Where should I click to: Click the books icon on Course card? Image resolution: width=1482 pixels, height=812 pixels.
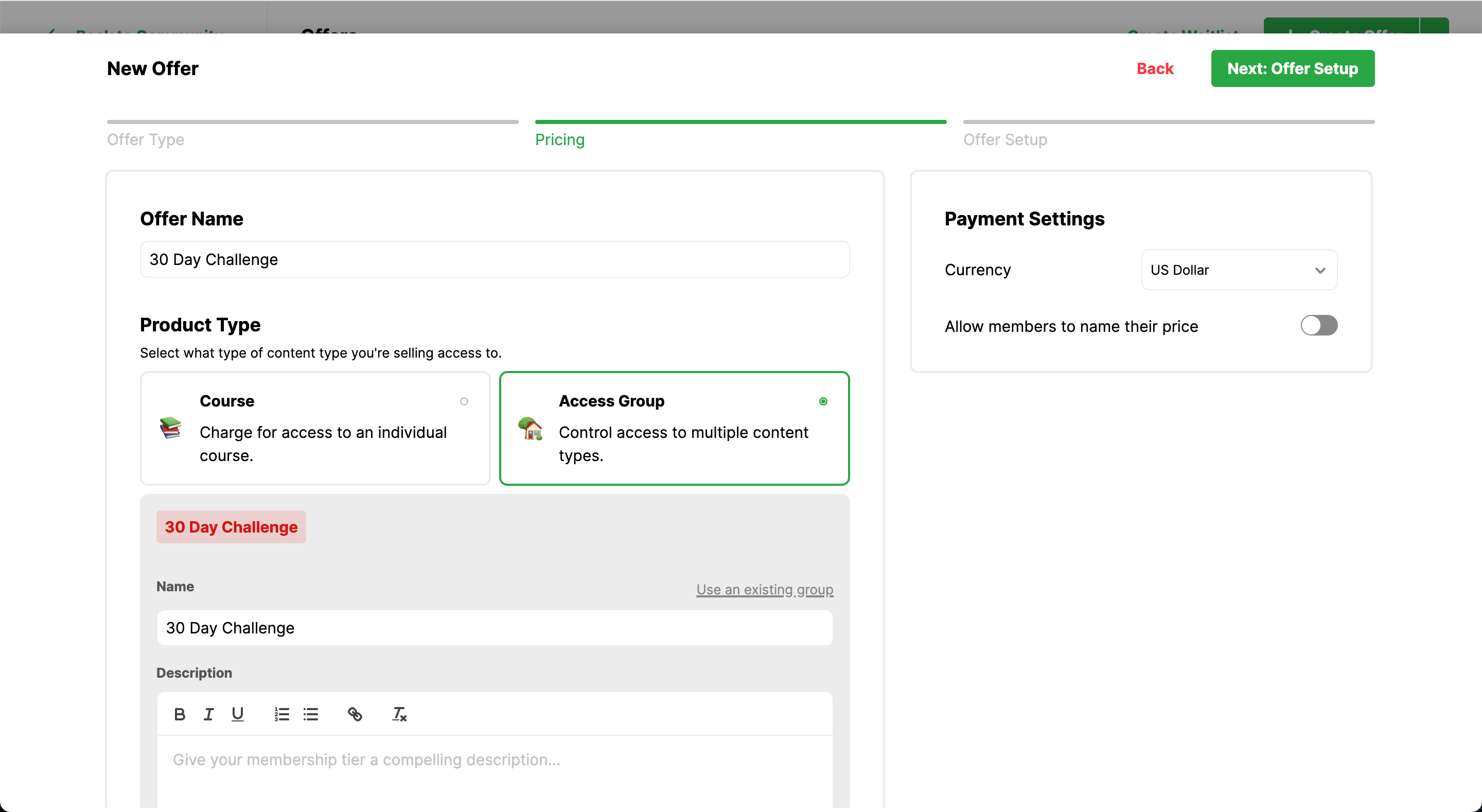tap(170, 428)
